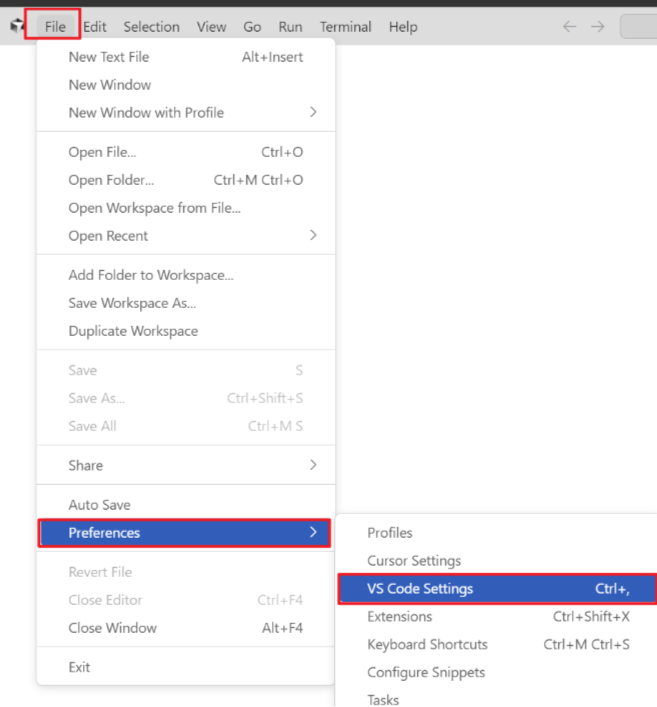Choose New Window
657x707 pixels.
(186, 85)
